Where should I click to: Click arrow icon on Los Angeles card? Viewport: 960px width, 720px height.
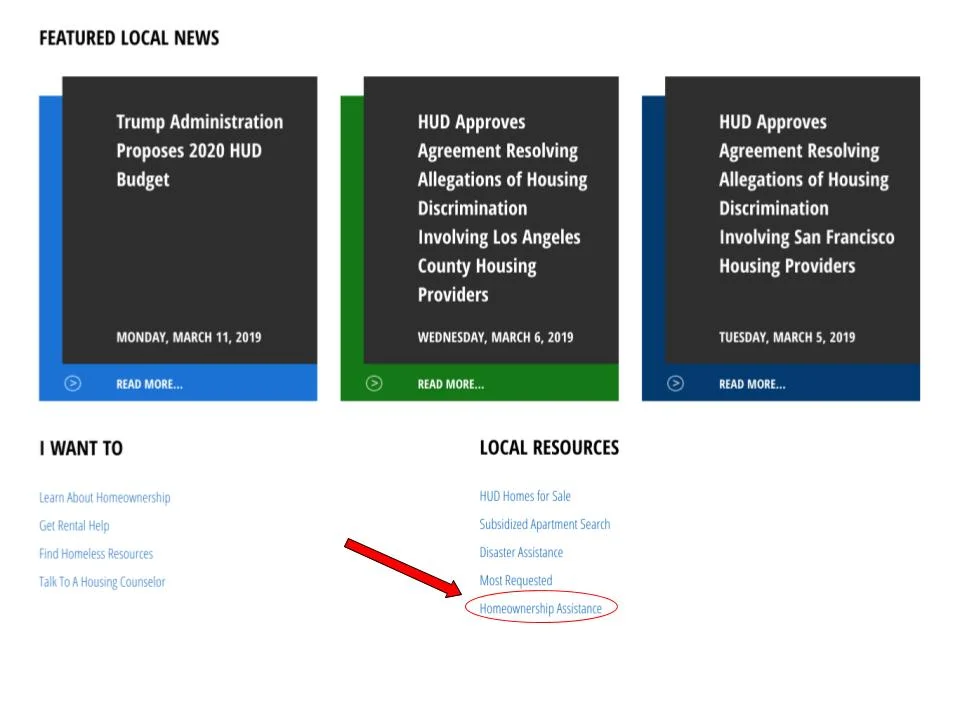coord(374,383)
